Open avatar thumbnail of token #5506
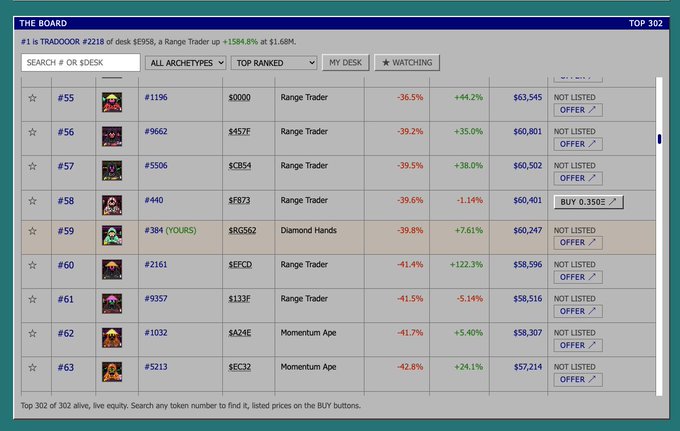This screenshot has width=680, height=431. pyautogui.click(x=112, y=171)
